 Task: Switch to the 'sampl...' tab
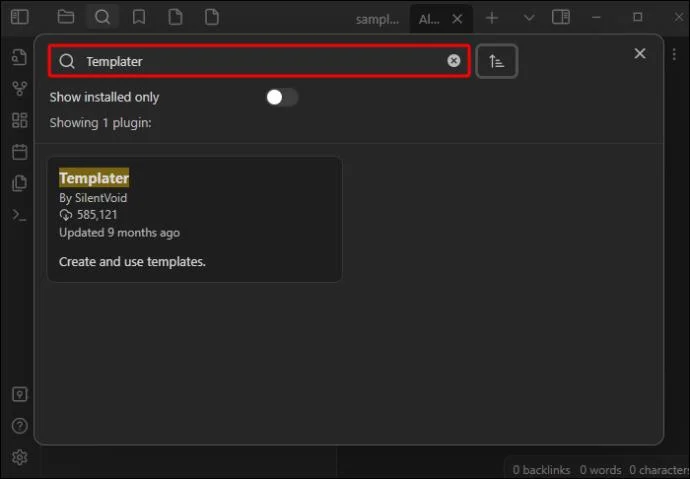[378, 19]
